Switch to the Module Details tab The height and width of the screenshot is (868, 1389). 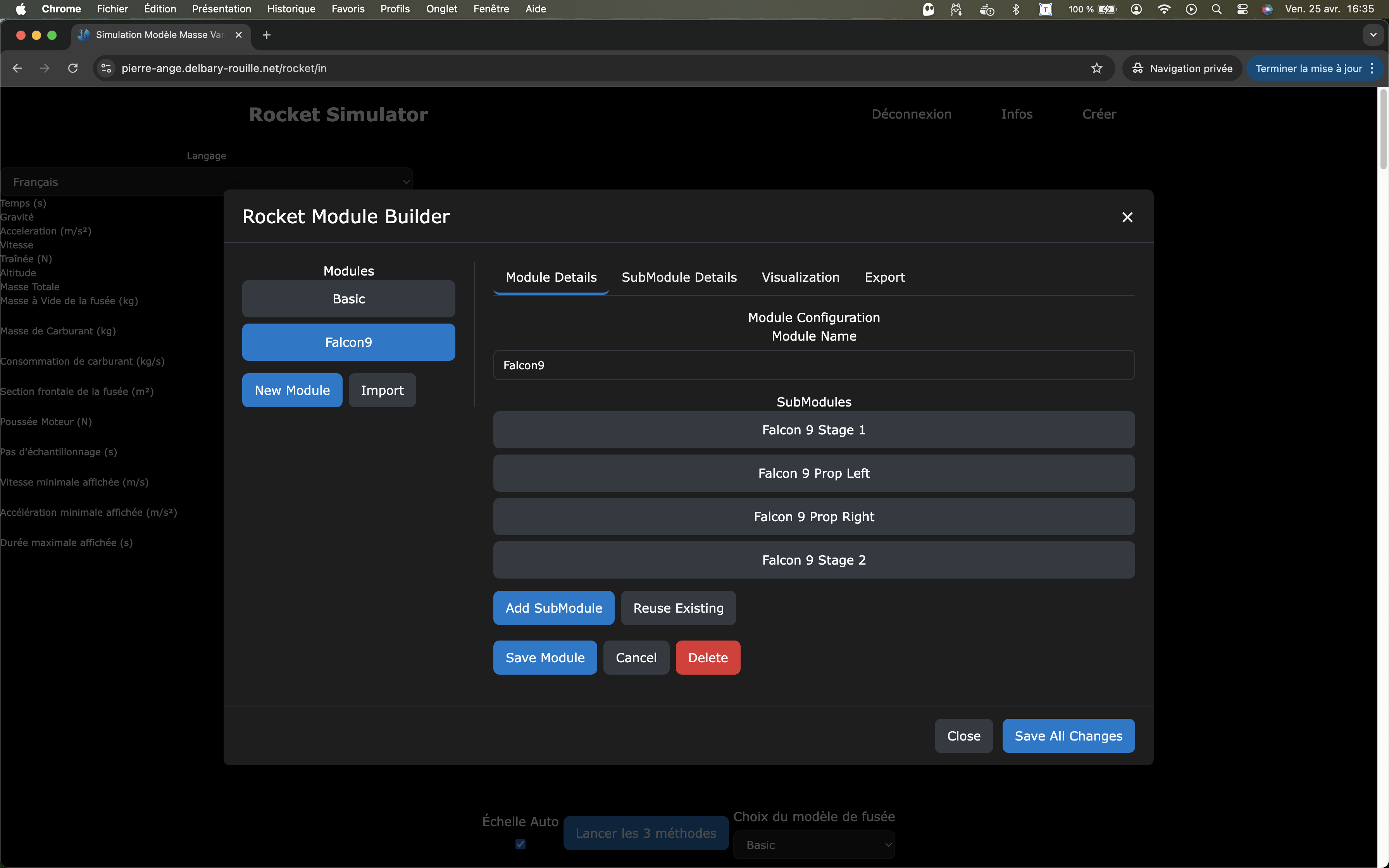tap(551, 277)
